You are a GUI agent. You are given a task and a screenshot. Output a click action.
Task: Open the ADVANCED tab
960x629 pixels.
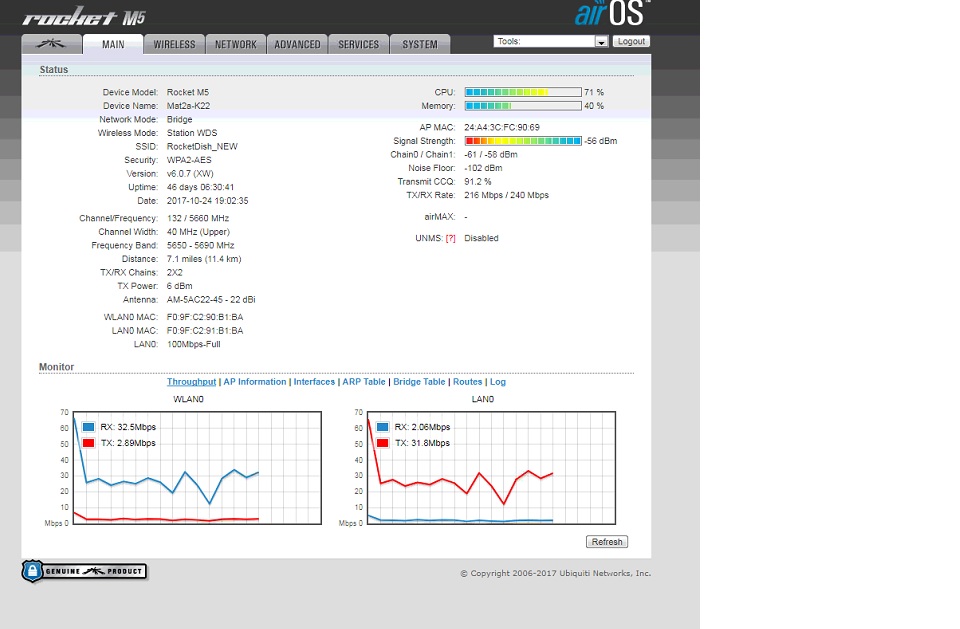coord(298,44)
